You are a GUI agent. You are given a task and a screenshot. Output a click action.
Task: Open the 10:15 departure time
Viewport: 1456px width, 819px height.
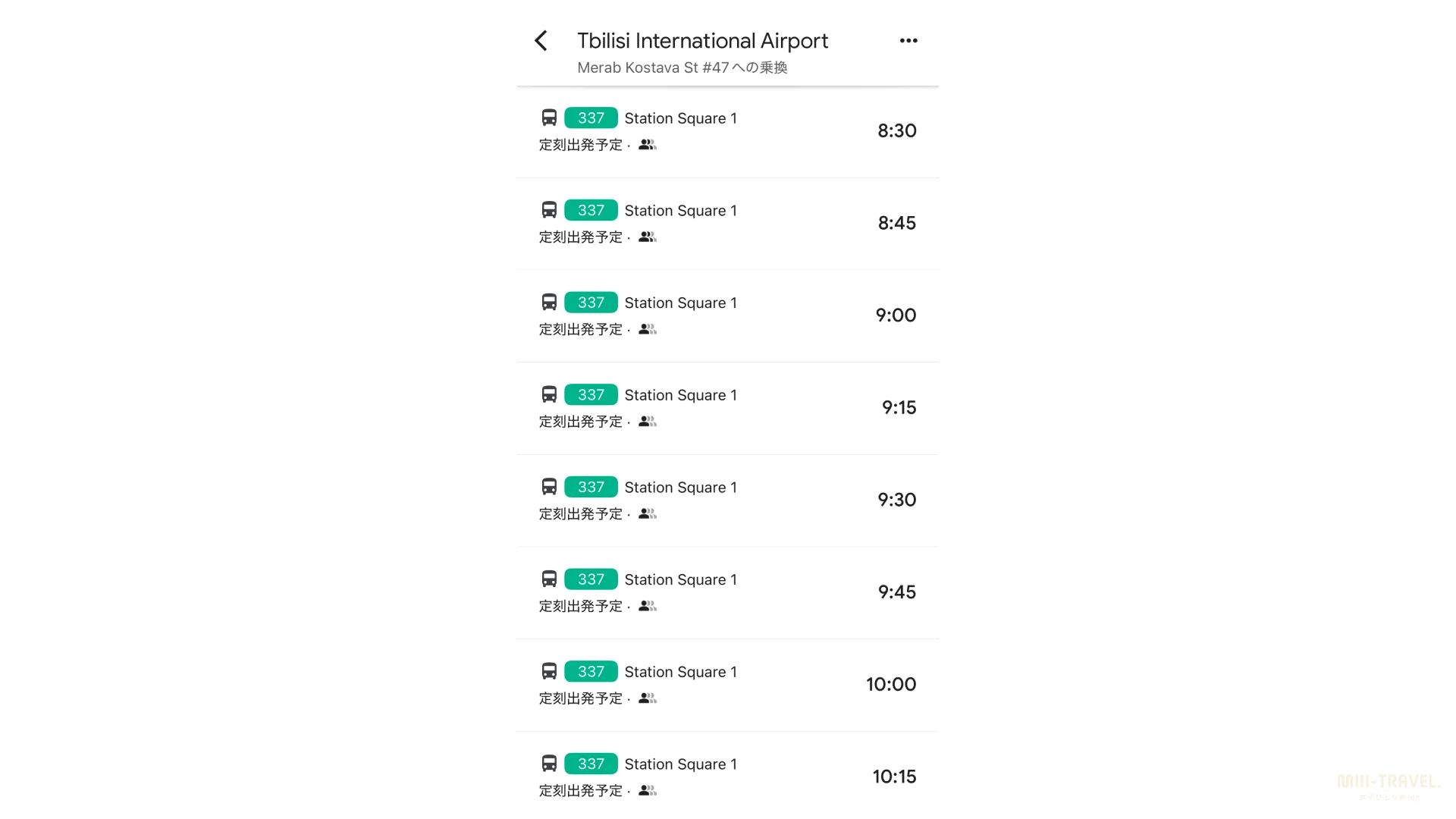894,776
